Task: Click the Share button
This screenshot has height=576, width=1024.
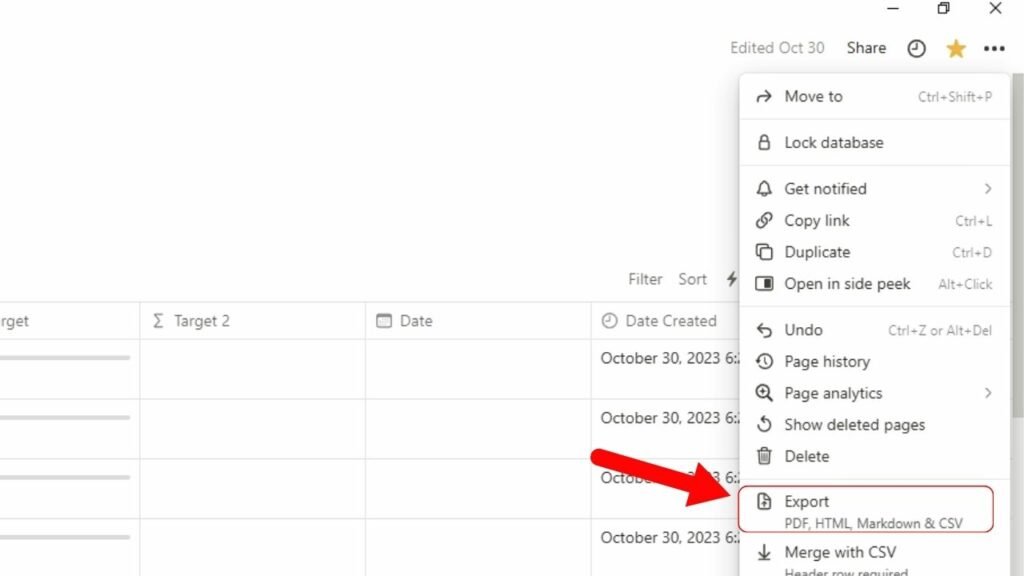Action: [866, 48]
